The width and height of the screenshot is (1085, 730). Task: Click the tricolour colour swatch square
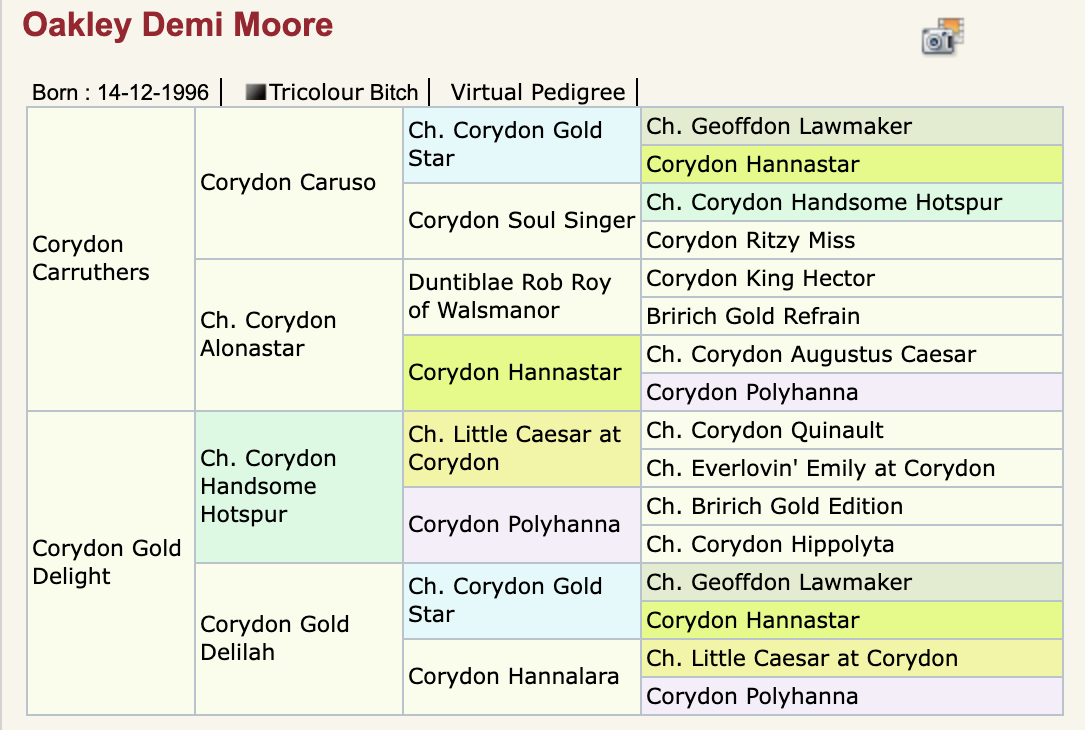[x=256, y=92]
